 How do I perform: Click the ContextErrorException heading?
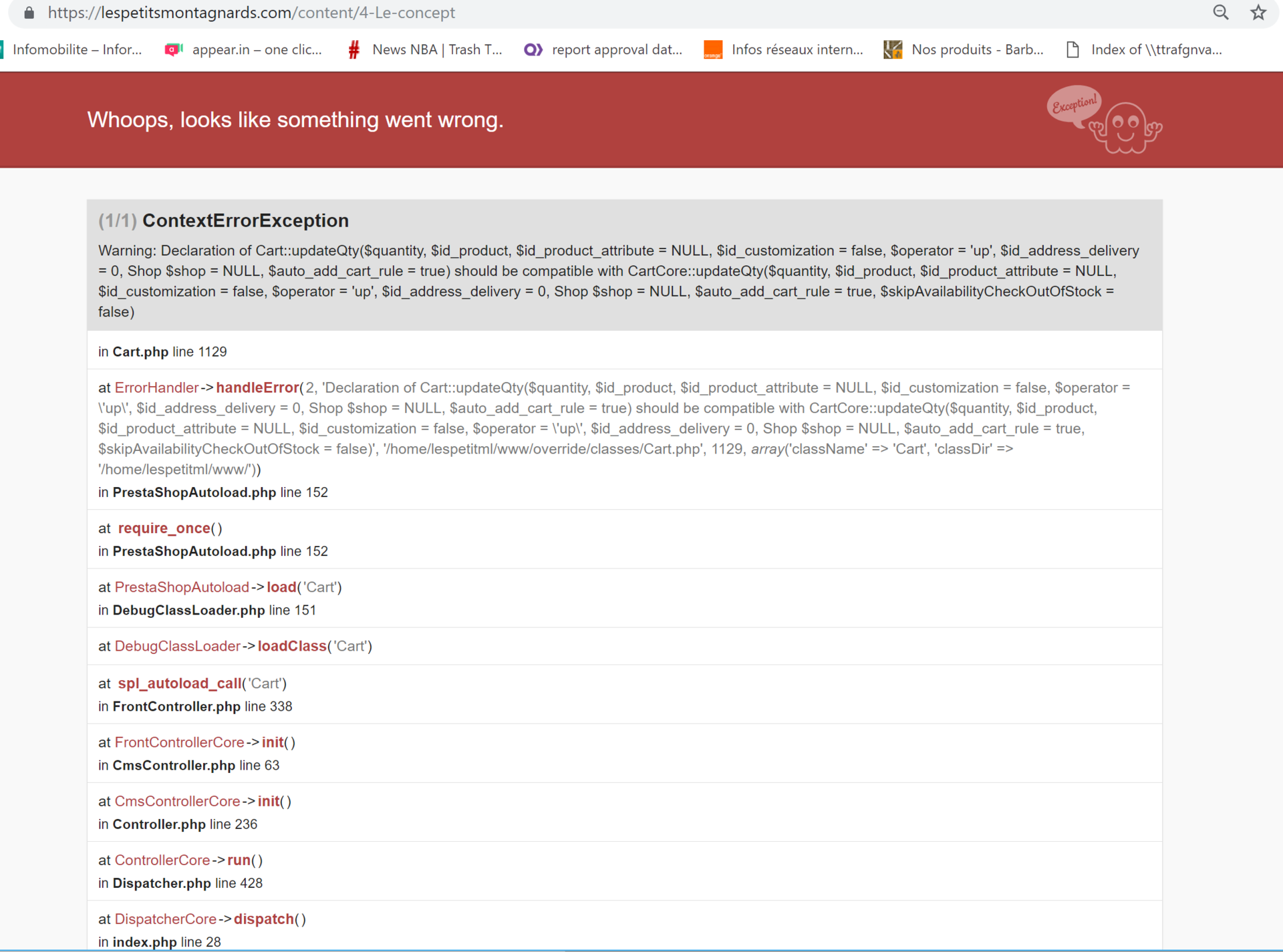coord(245,220)
